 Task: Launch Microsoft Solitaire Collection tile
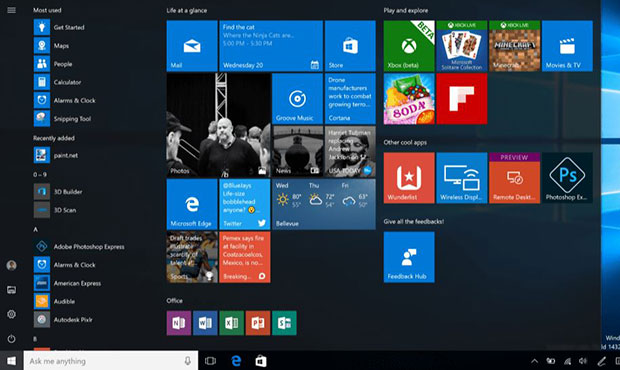click(x=461, y=46)
